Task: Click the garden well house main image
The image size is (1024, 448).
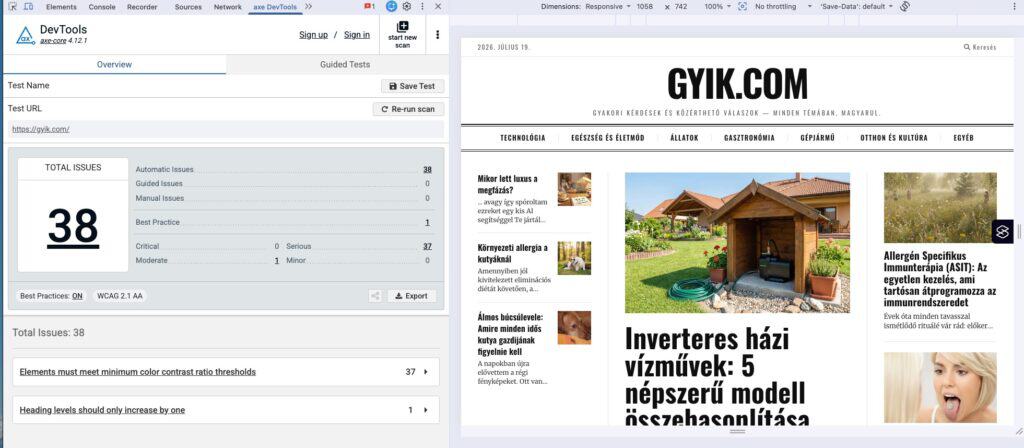Action: (x=737, y=243)
